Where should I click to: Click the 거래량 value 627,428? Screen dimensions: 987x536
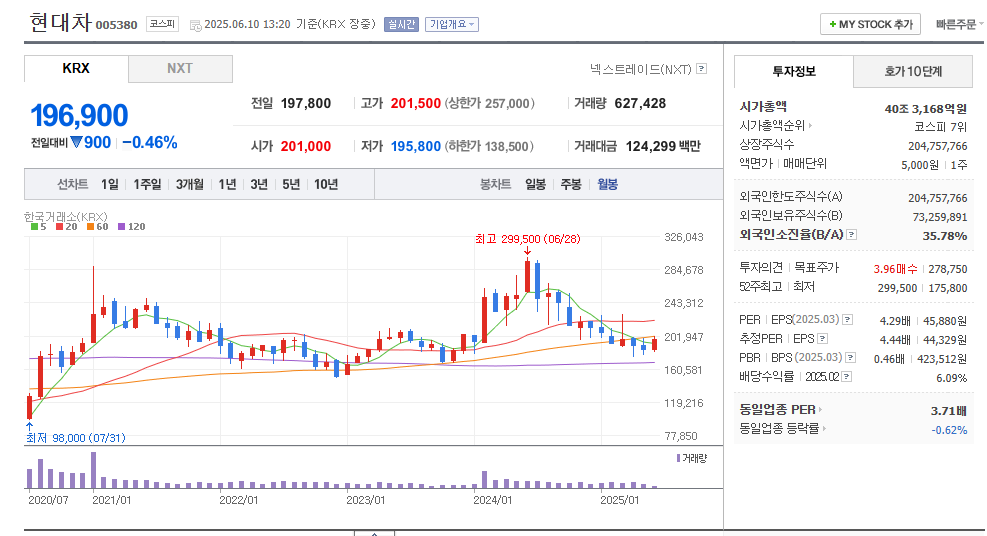point(640,103)
